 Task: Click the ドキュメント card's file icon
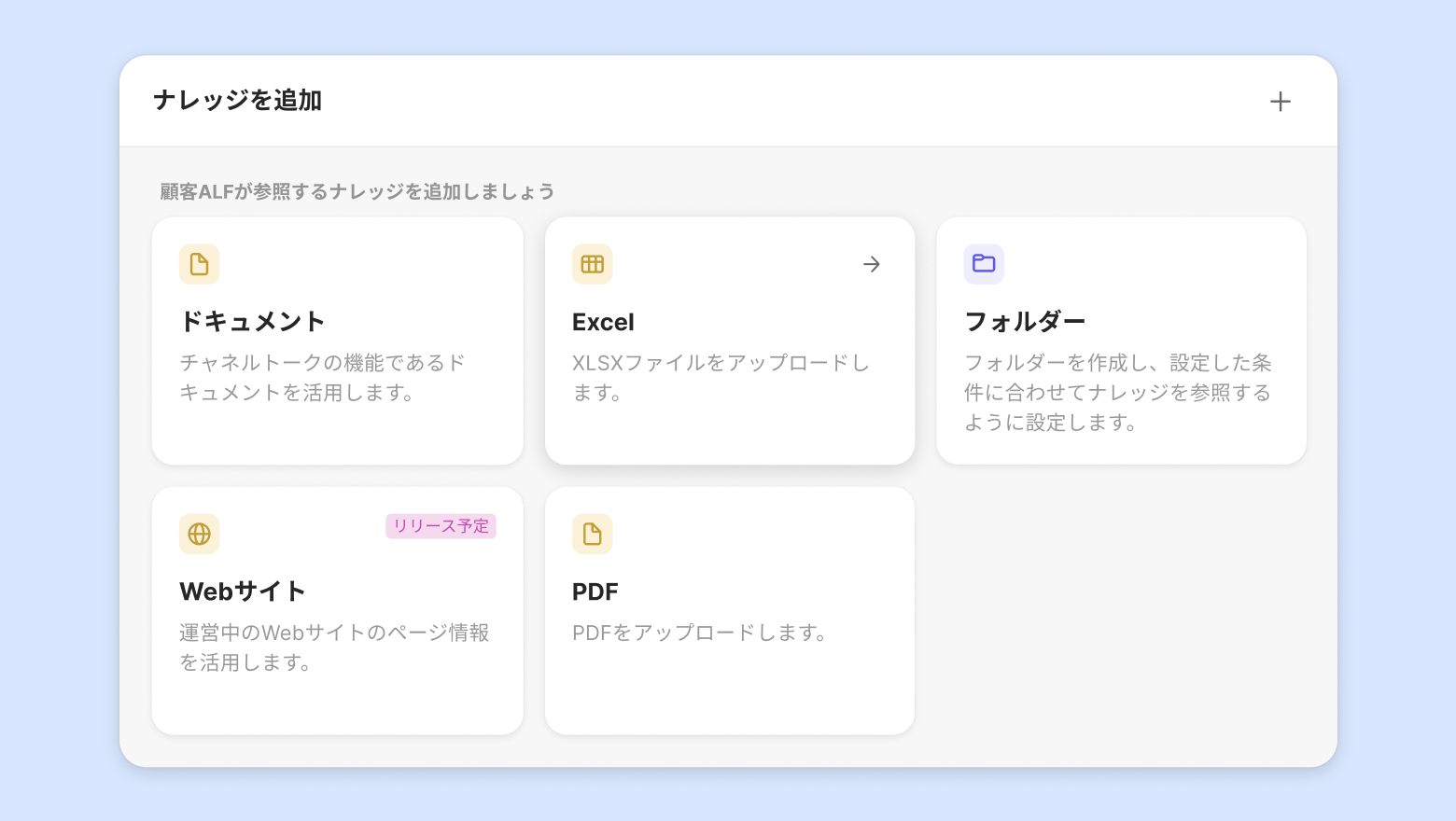coord(199,264)
